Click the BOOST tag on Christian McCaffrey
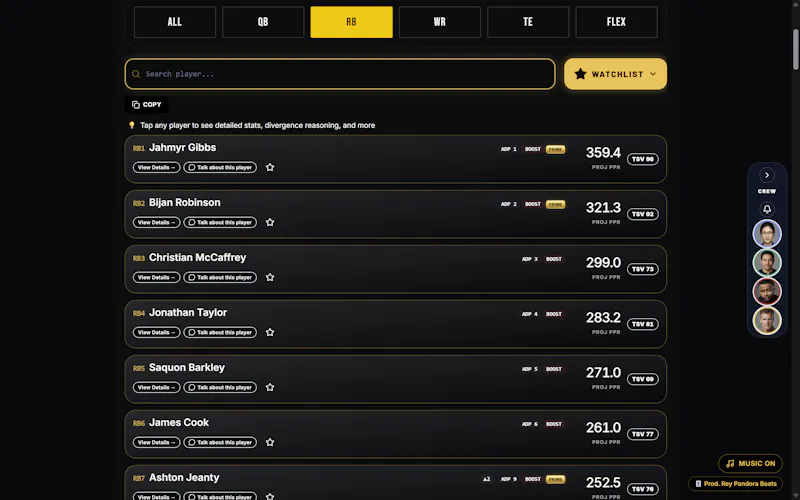800x500 pixels. pyautogui.click(x=554, y=259)
